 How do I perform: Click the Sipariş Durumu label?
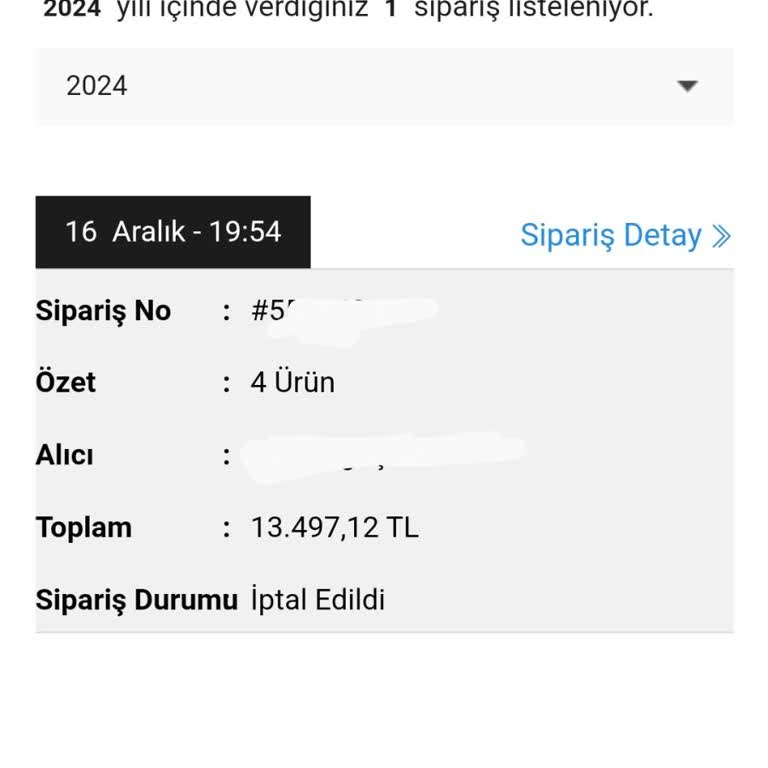pos(136,600)
